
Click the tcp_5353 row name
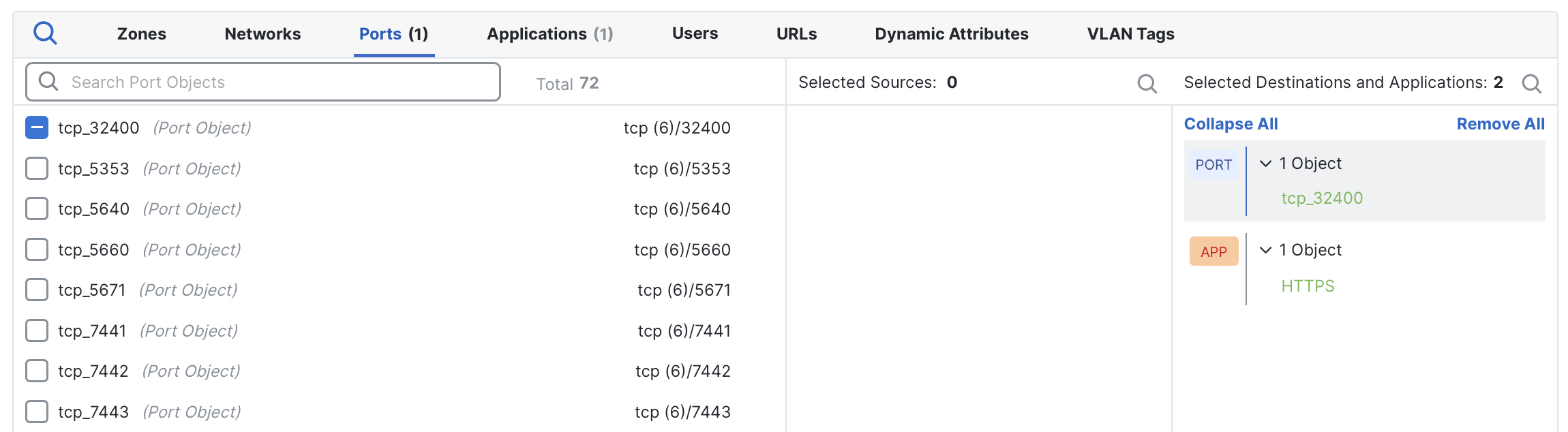[x=93, y=169]
